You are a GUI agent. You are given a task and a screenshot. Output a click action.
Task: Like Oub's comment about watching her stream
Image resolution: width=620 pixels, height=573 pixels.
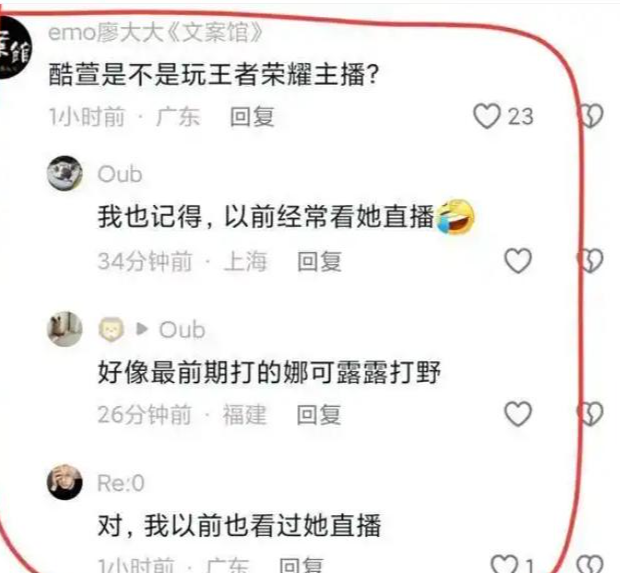(518, 261)
